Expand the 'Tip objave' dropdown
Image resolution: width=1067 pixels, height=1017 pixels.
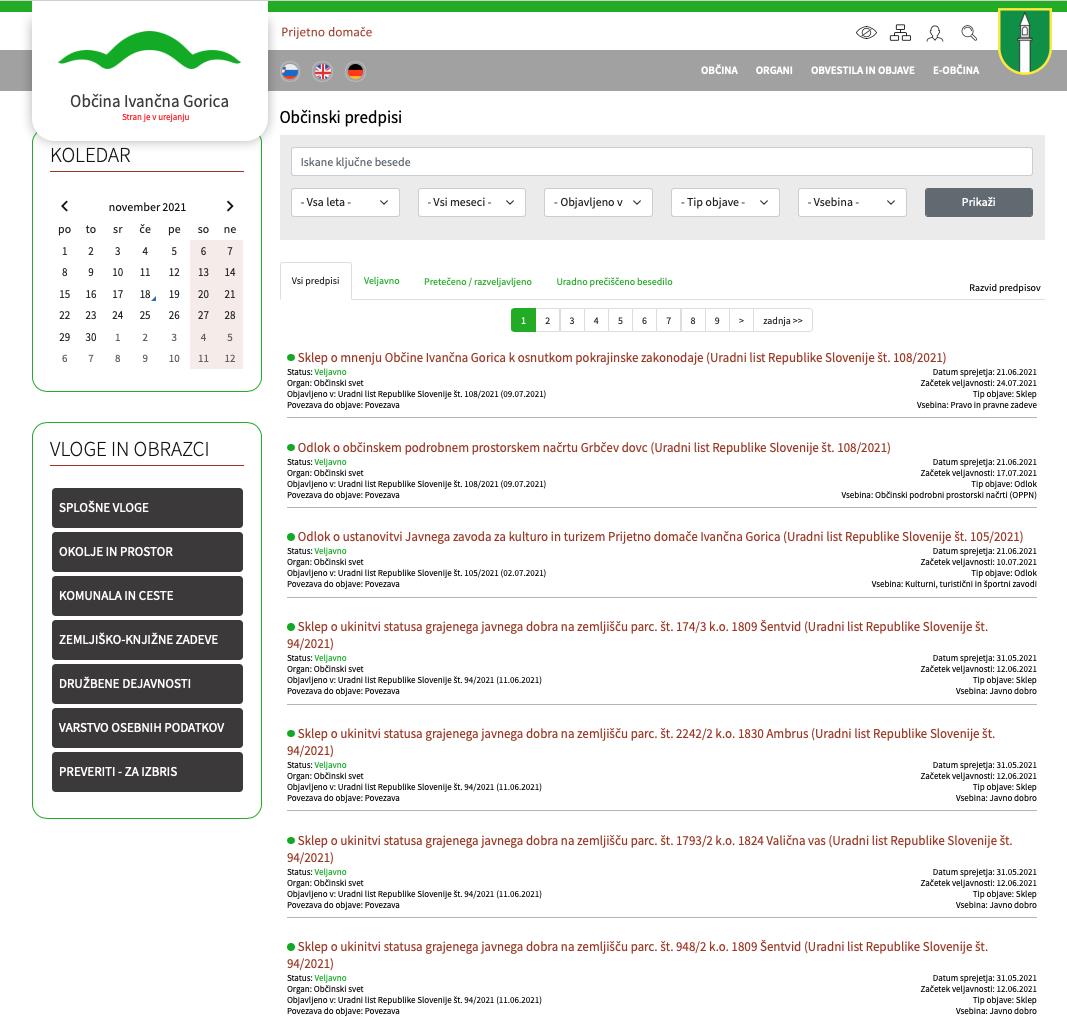(724, 202)
